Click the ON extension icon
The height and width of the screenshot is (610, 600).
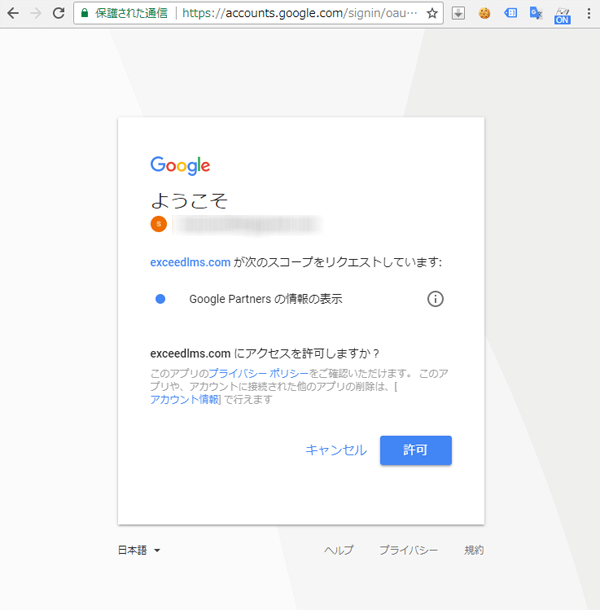(x=562, y=16)
